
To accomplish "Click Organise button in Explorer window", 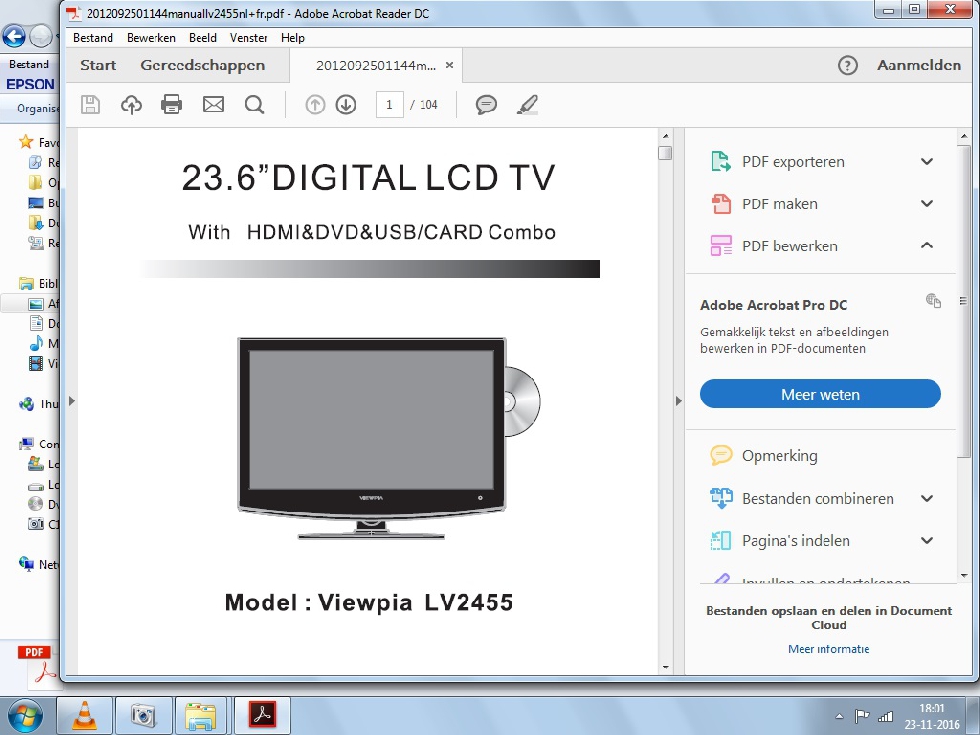I will point(38,108).
